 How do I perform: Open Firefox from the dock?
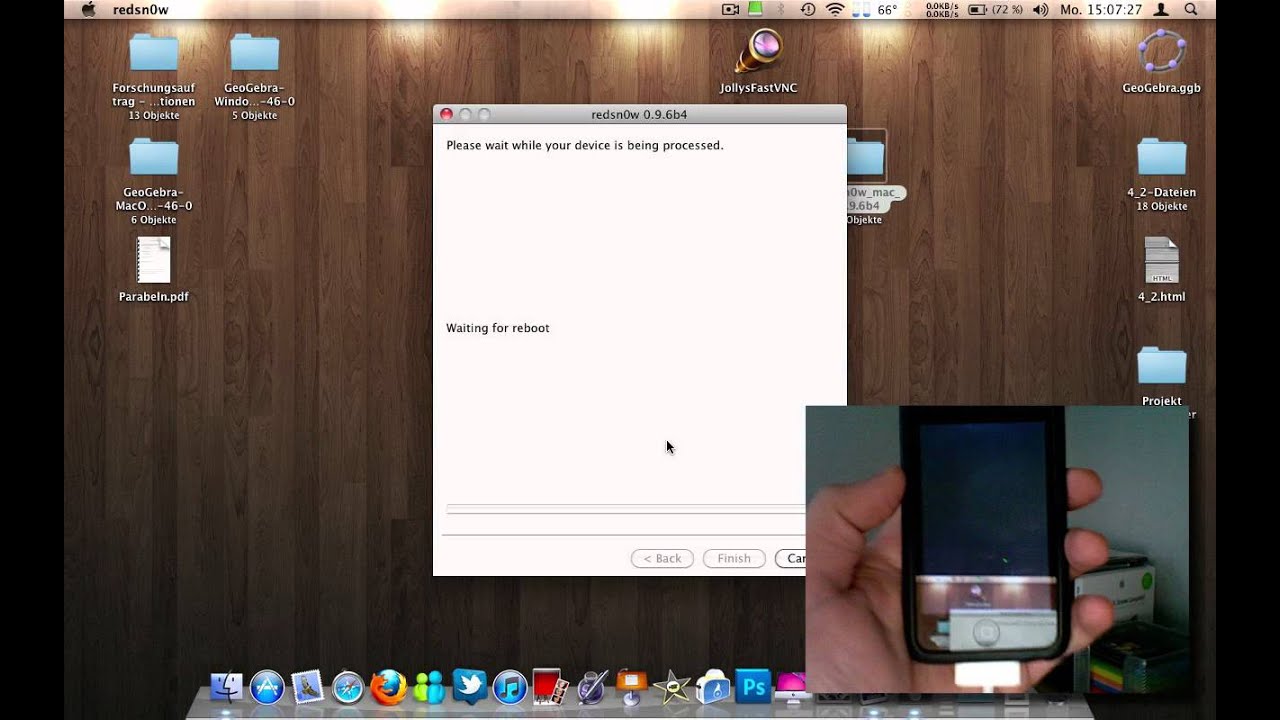(388, 688)
